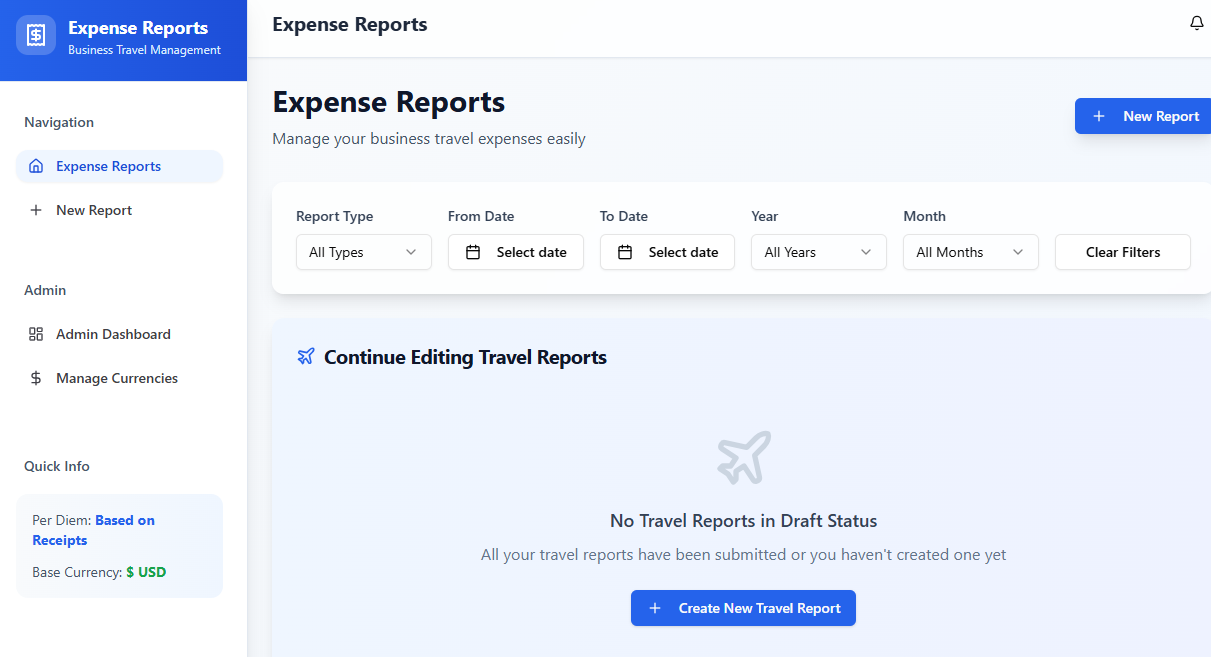The width and height of the screenshot is (1211, 657).
Task: Click the Continue Editing Travel Reports heading
Action: (x=465, y=357)
